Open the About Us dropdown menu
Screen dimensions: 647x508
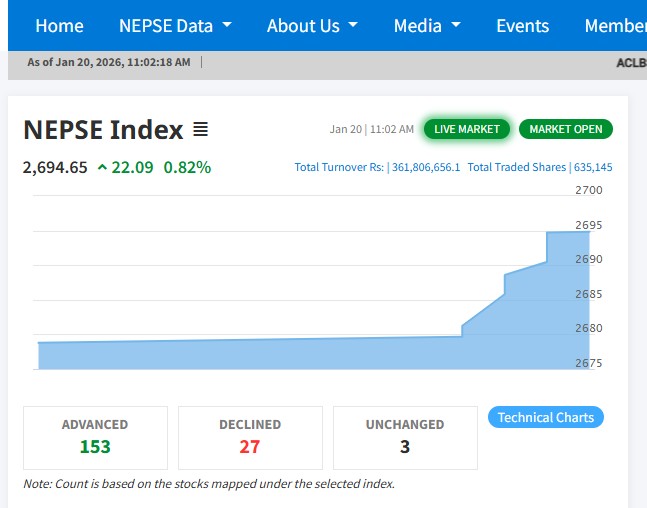[x=312, y=26]
